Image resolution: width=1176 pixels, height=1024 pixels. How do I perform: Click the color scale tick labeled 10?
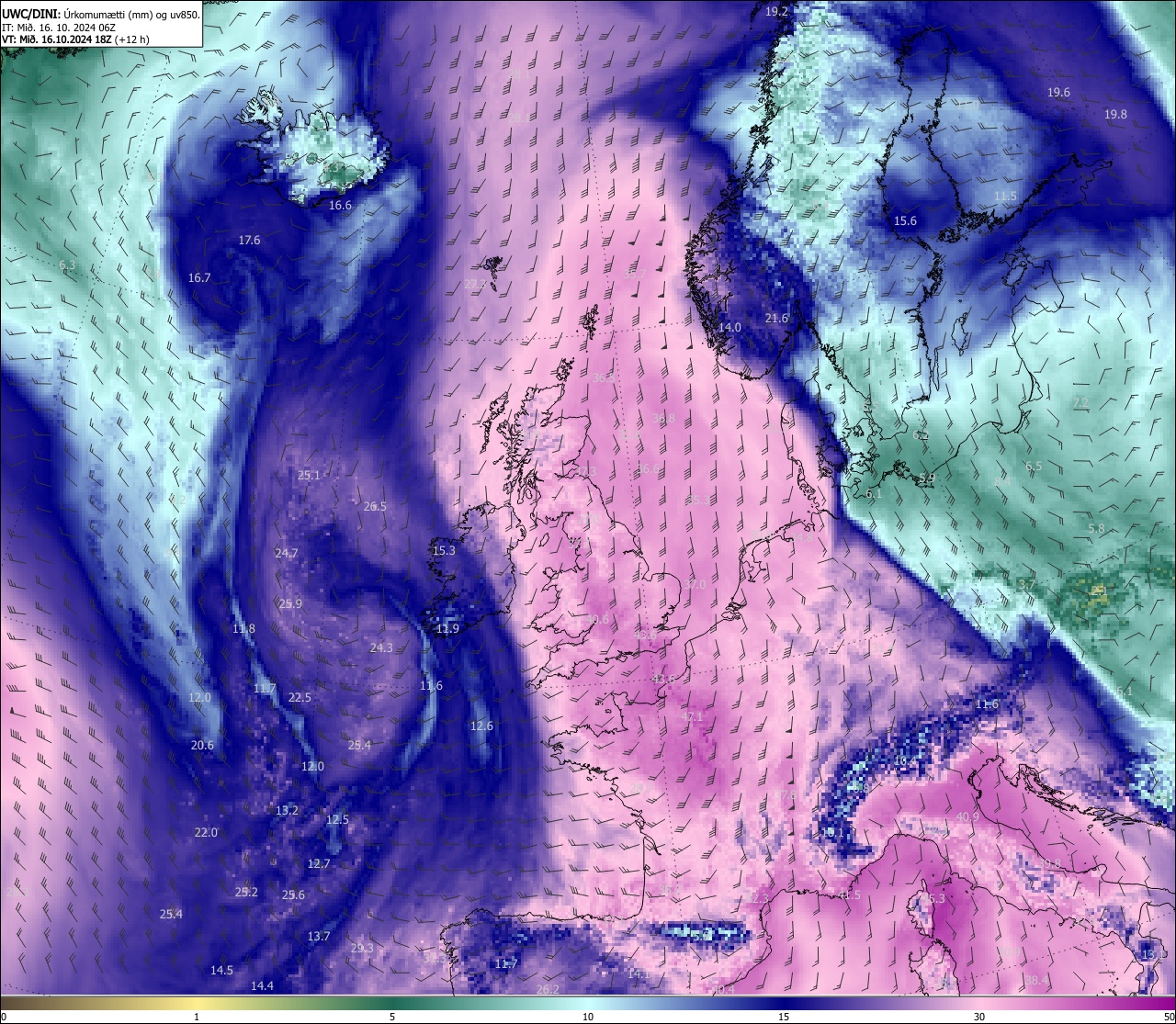pos(587,1018)
